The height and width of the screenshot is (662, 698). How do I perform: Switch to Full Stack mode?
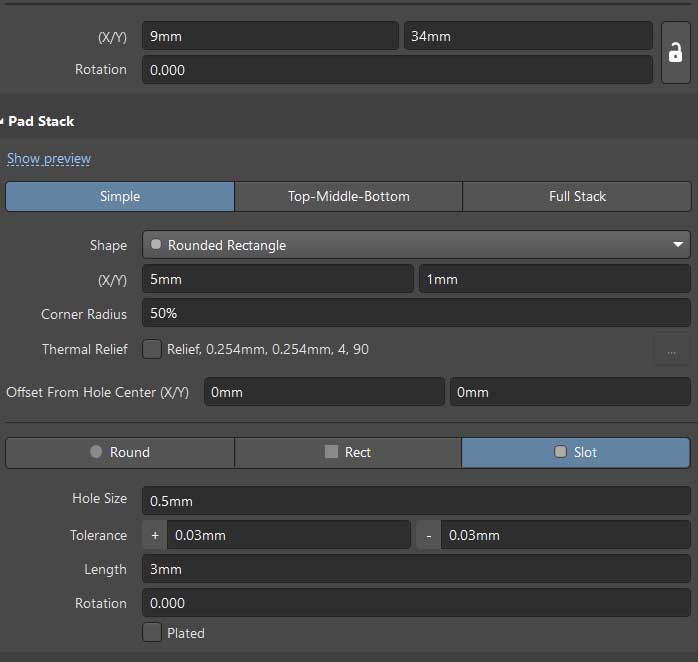[x=577, y=196]
